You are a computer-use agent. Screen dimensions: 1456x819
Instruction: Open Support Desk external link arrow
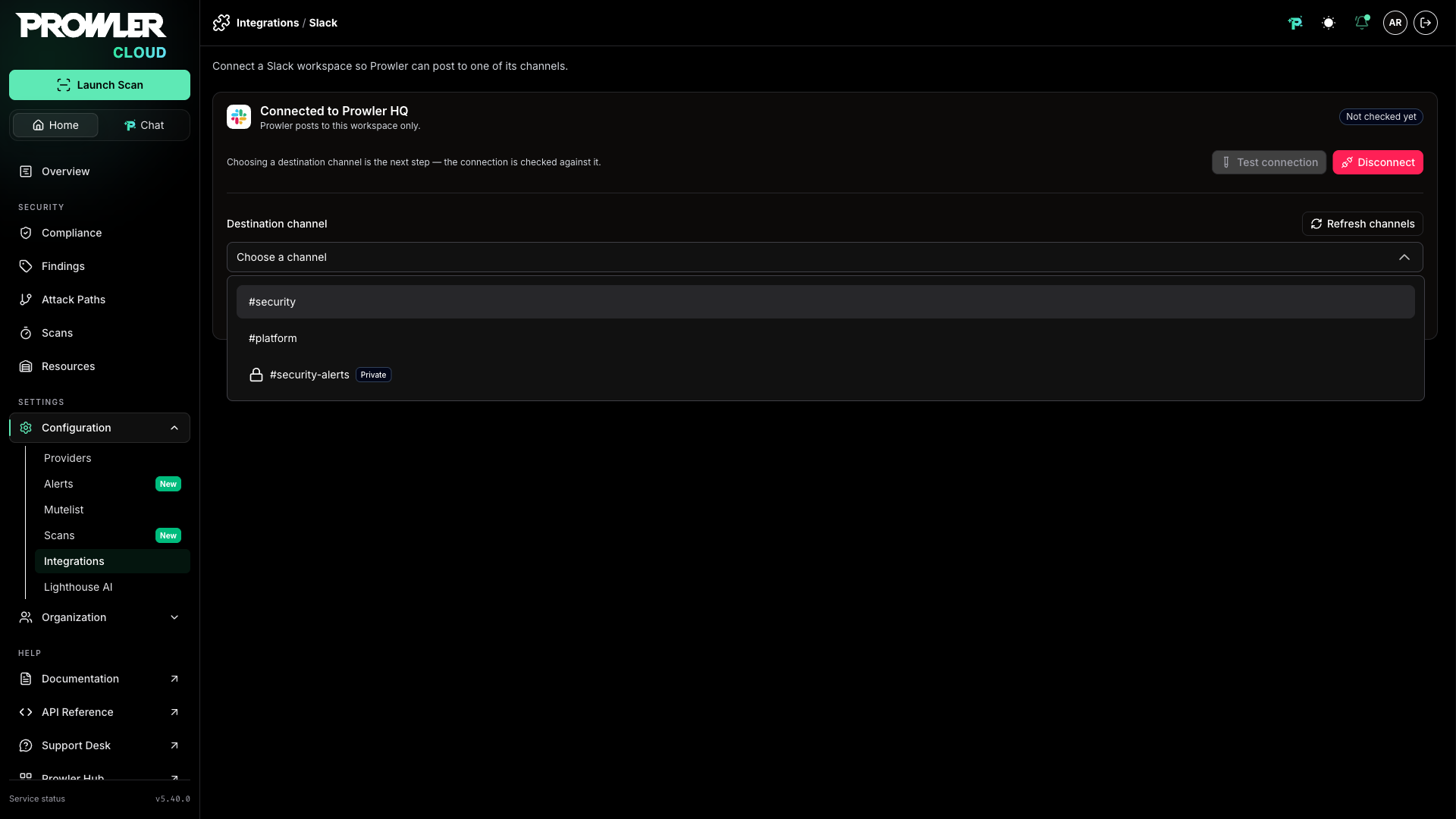(x=174, y=745)
